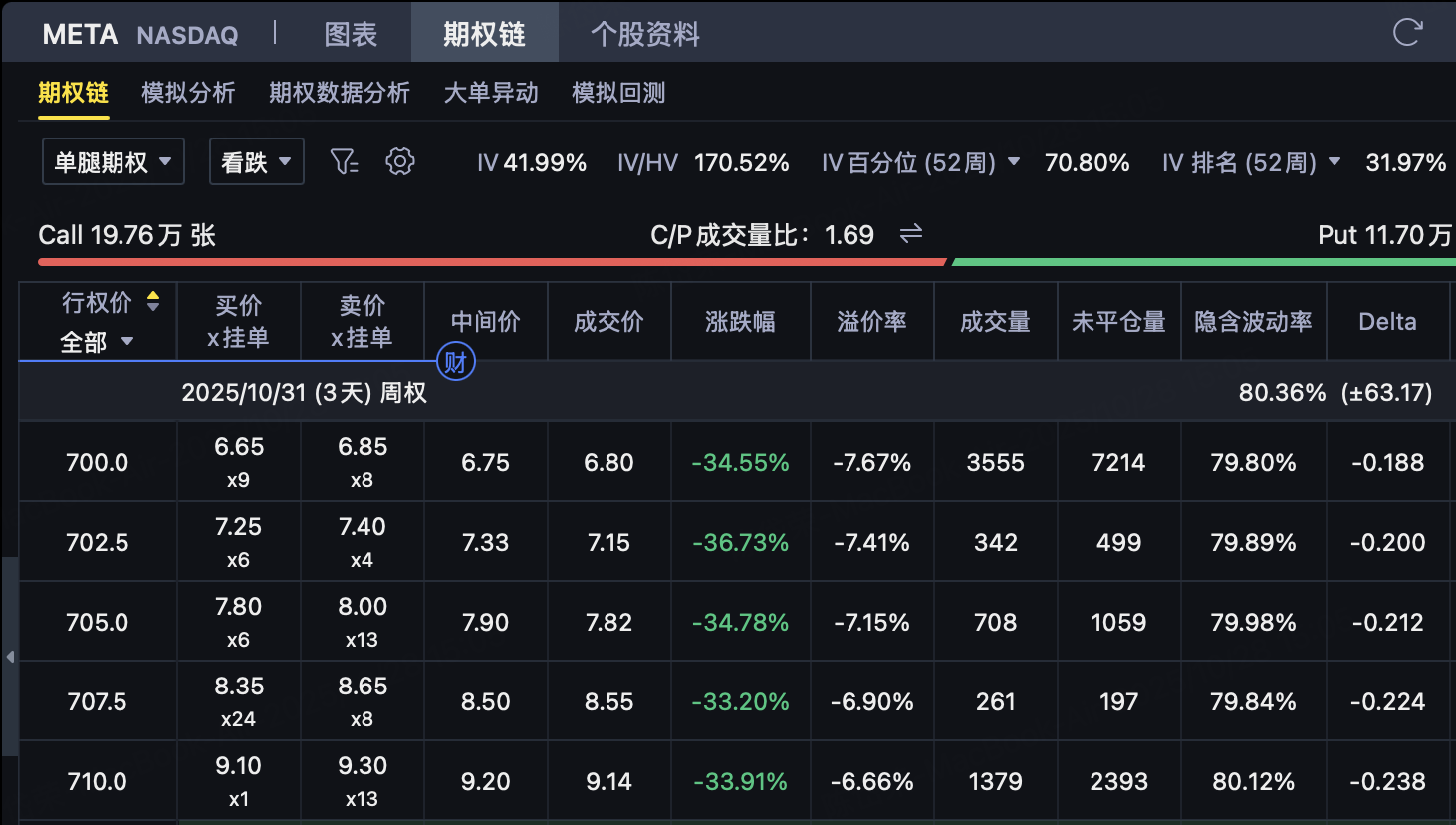Open the 单腿期权 strategy dropdown

114,161
